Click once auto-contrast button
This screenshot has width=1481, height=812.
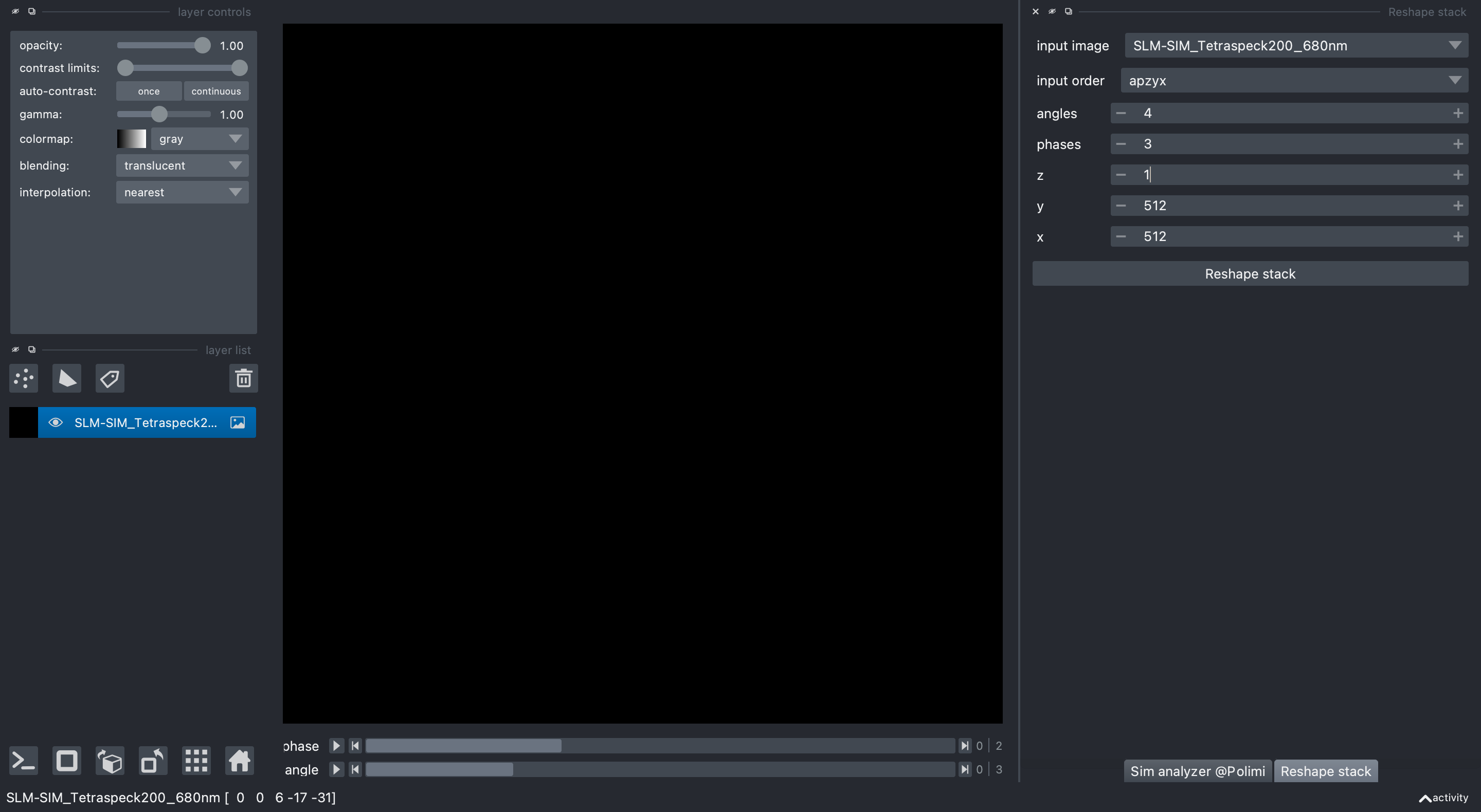[149, 91]
